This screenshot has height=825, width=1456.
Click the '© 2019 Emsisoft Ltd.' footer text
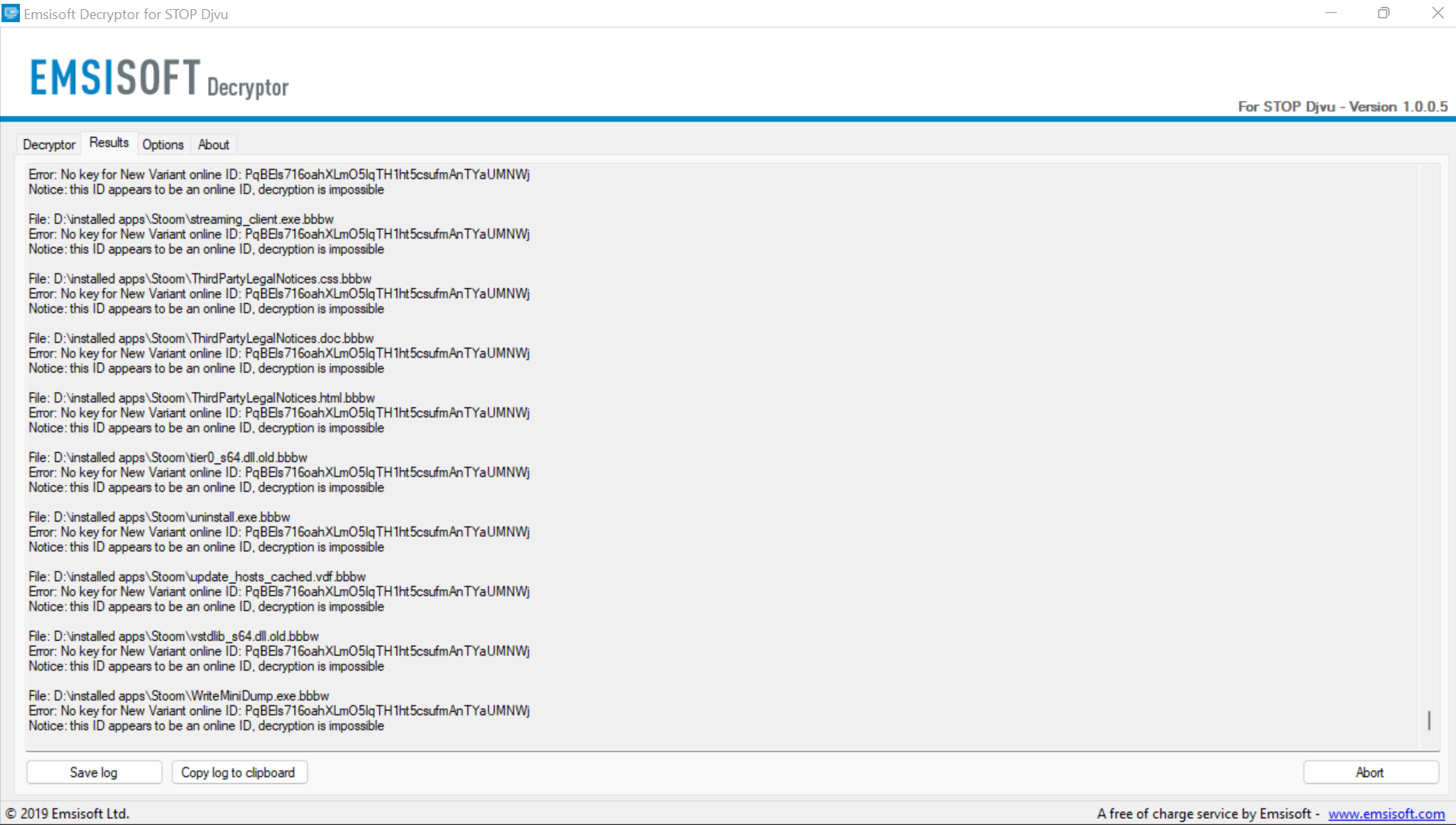(67, 814)
